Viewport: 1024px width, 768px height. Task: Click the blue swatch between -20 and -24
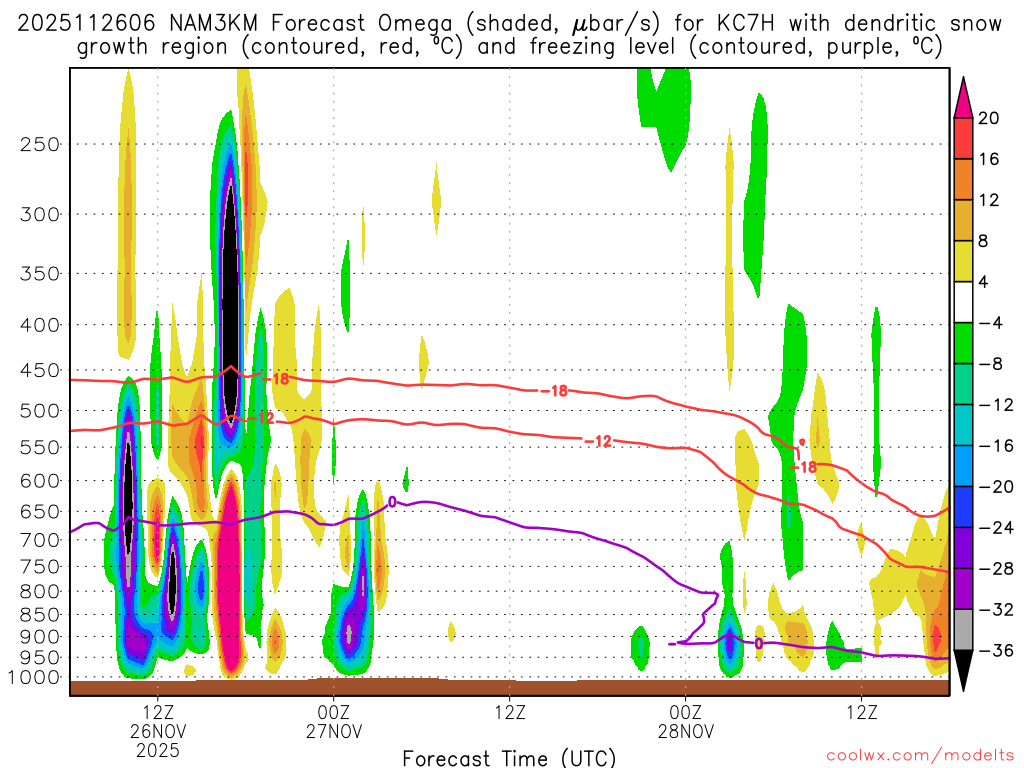(x=963, y=507)
